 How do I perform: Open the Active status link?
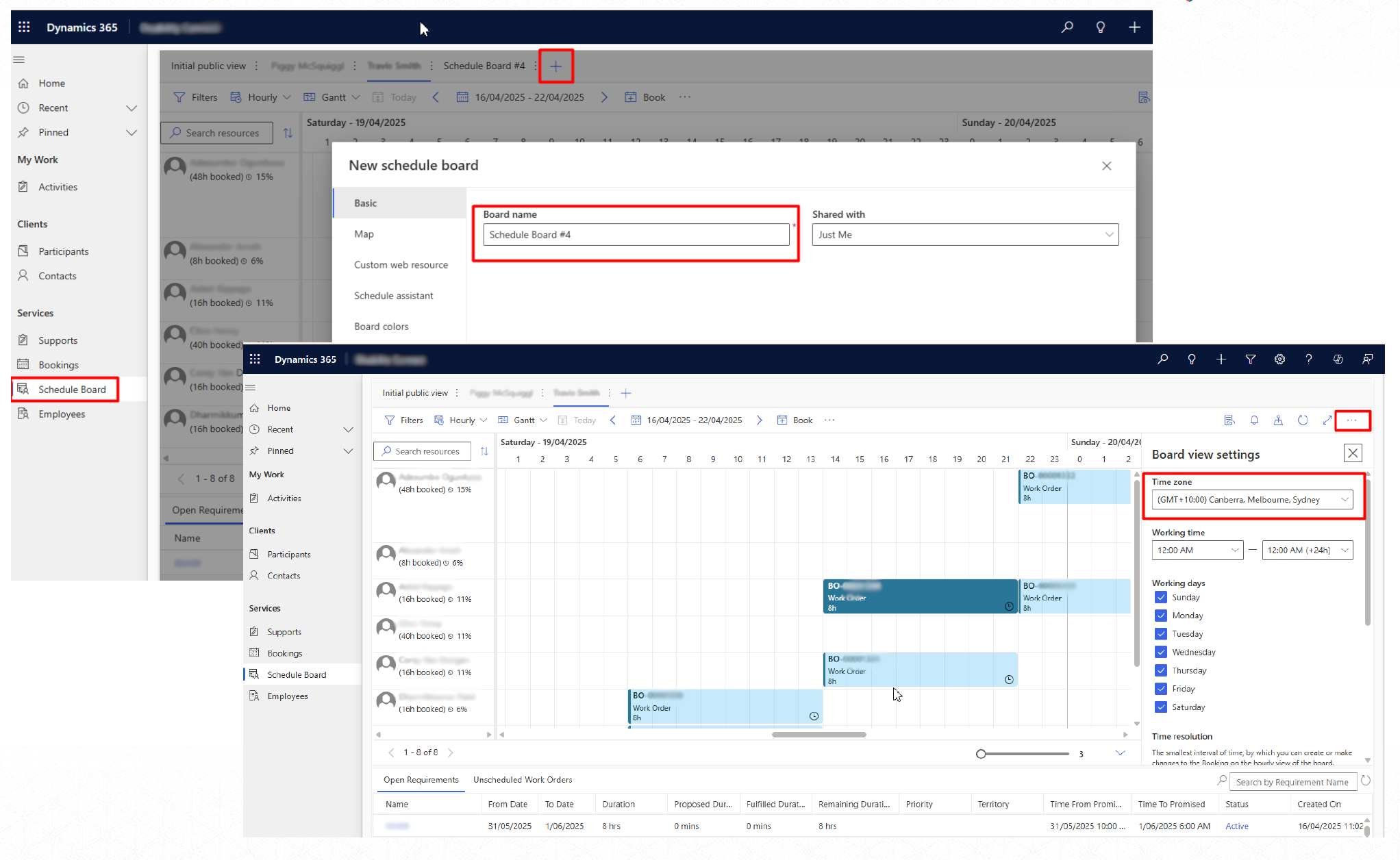pos(1236,826)
